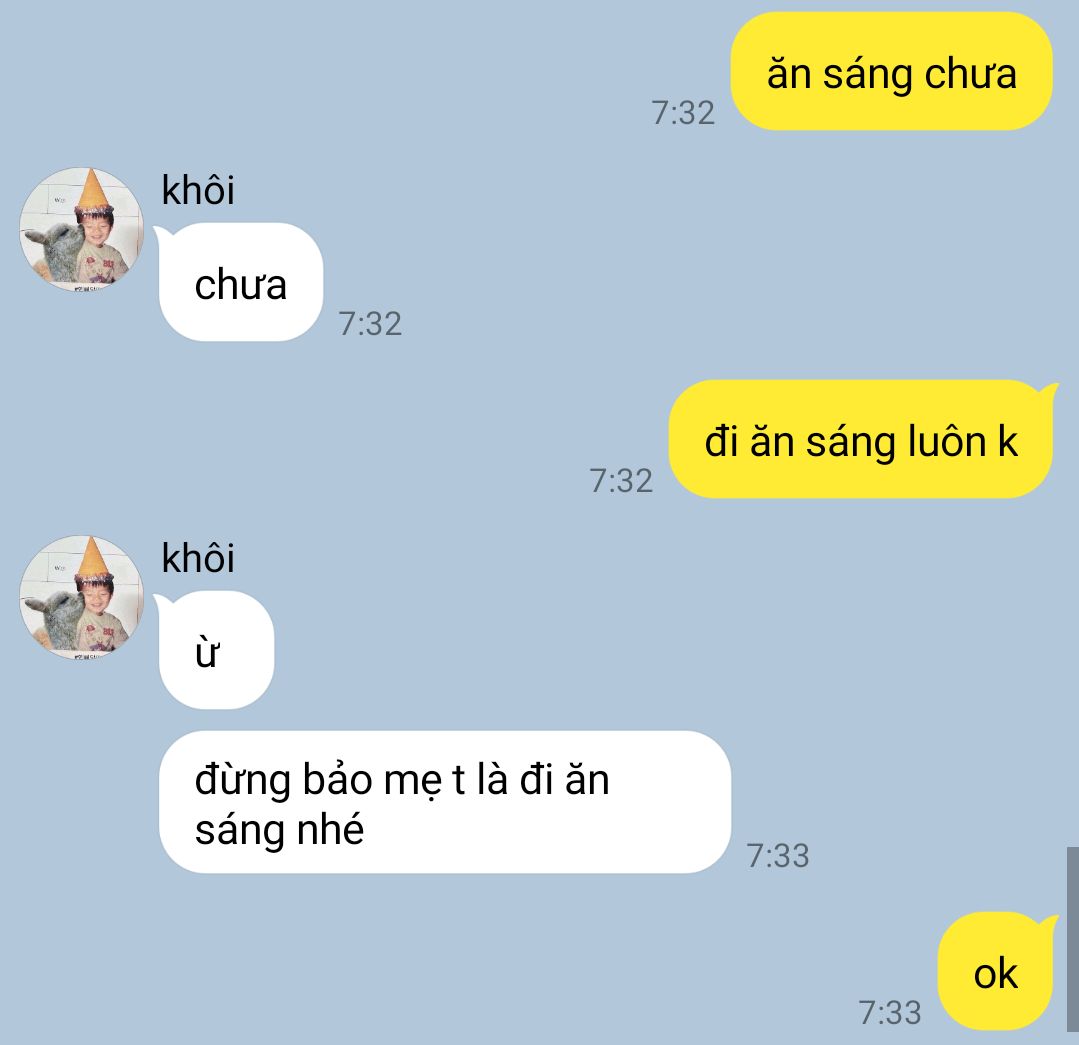1079x1045 pixels.
Task: Click the khôi name above the "chưa" bubble
Action: point(197,190)
